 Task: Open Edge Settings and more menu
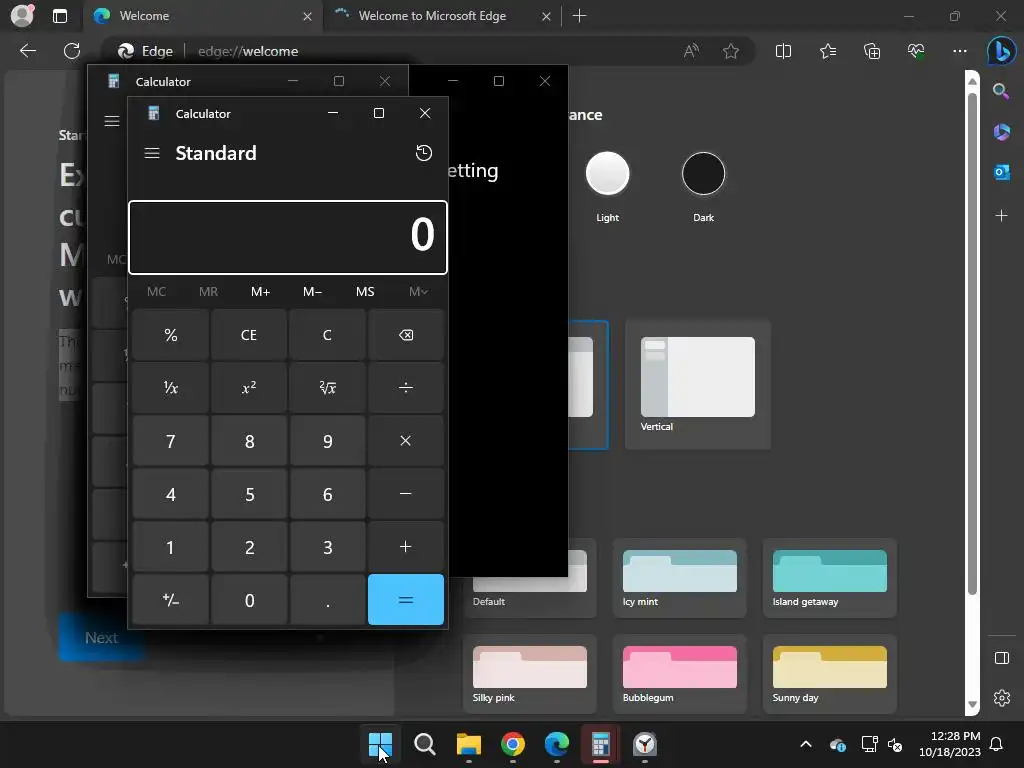(959, 51)
